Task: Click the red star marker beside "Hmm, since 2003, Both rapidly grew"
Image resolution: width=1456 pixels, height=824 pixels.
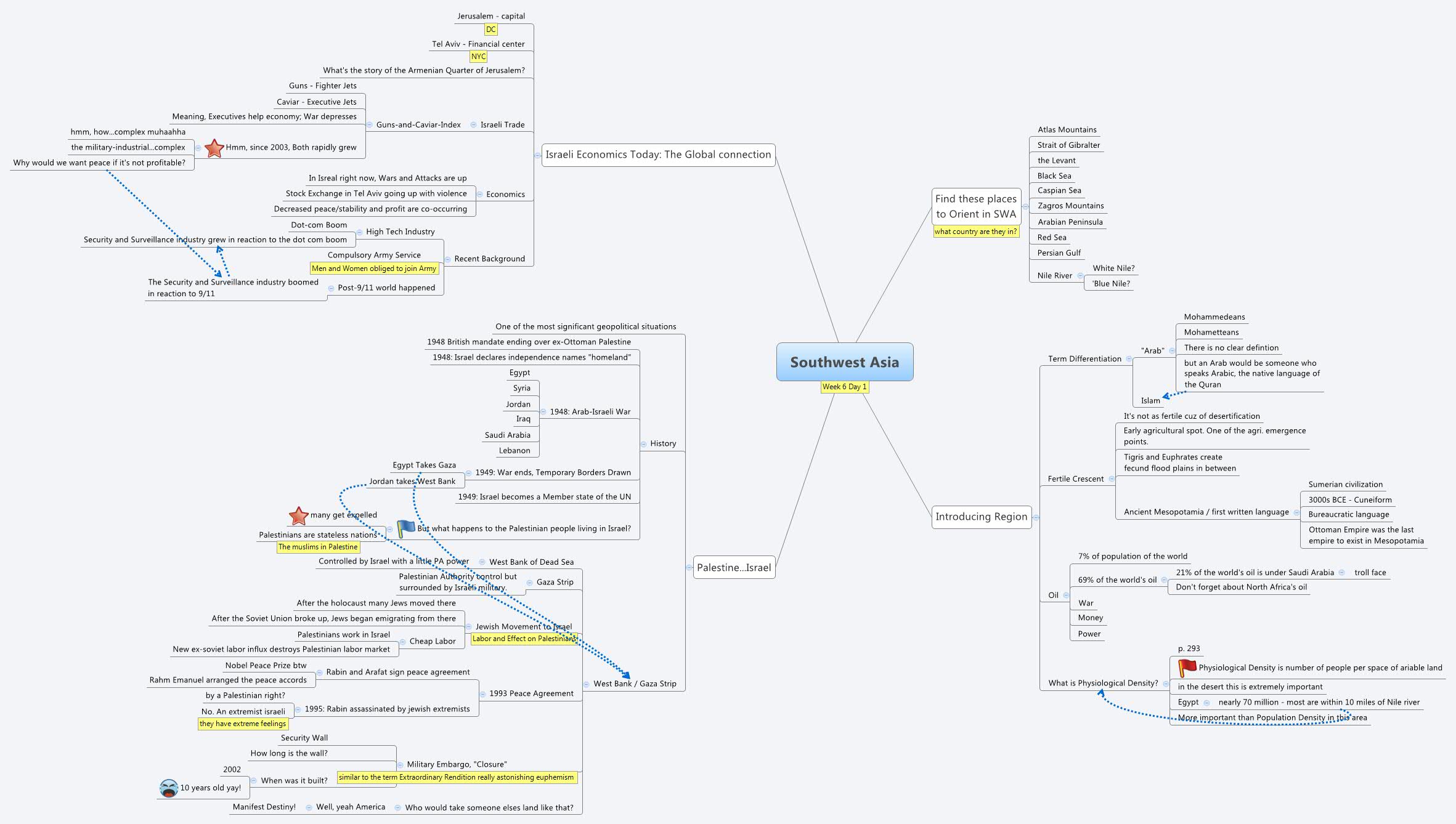Action: coord(214,148)
